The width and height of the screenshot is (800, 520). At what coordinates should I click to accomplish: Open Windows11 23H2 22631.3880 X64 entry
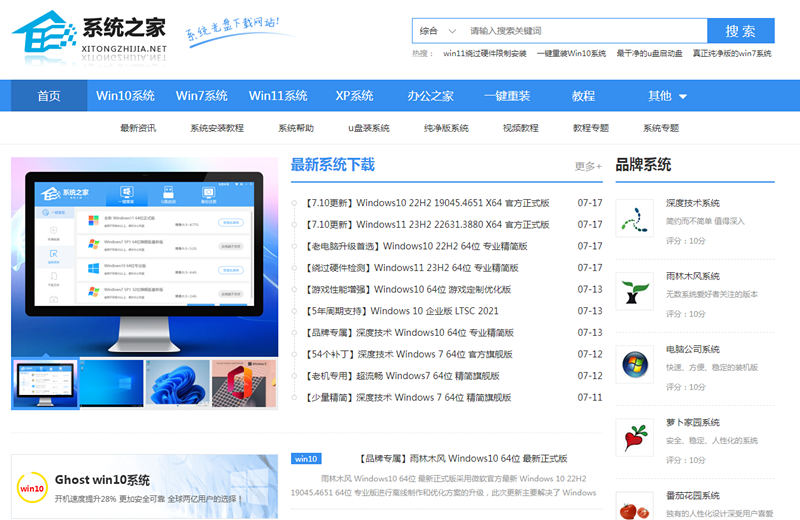pyautogui.click(x=427, y=225)
